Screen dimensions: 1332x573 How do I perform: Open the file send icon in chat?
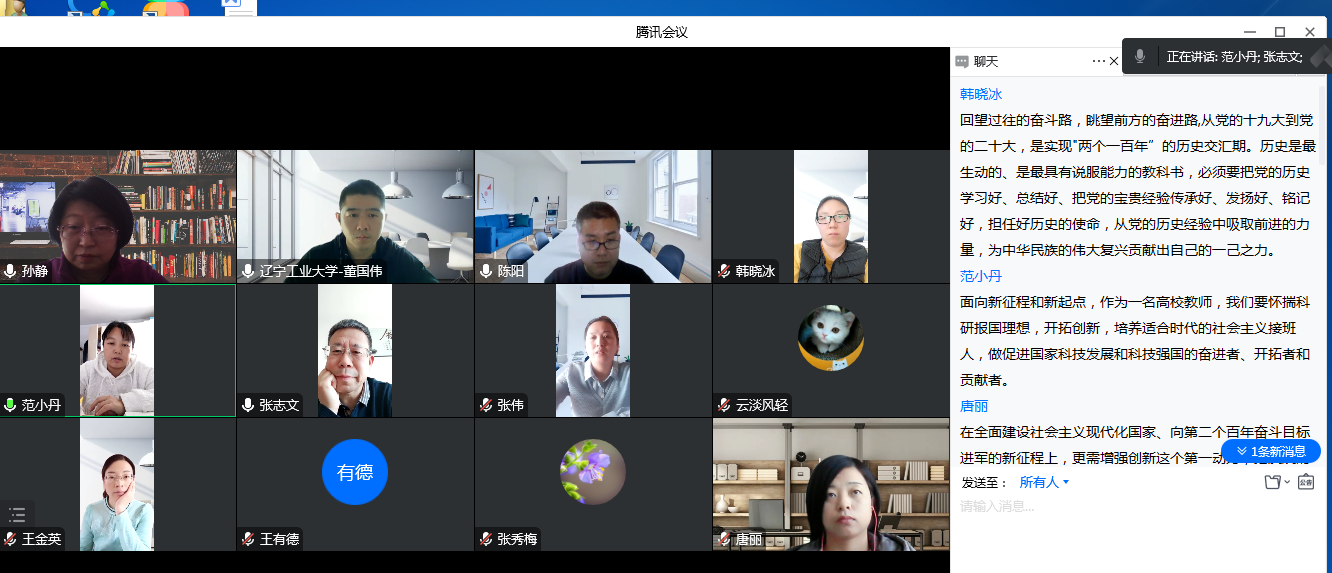1272,482
